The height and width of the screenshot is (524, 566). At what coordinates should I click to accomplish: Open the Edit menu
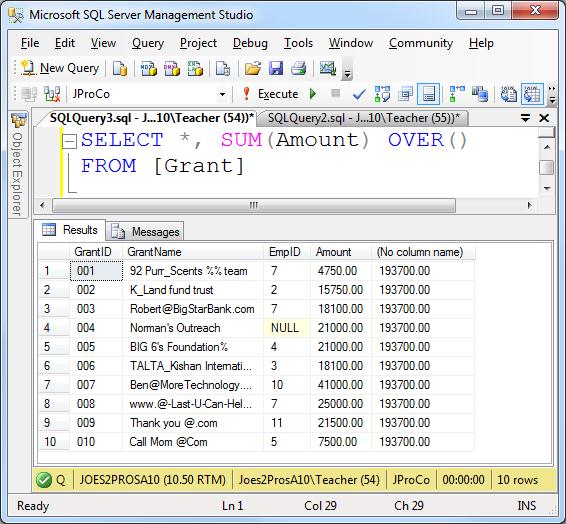pyautogui.click(x=65, y=43)
